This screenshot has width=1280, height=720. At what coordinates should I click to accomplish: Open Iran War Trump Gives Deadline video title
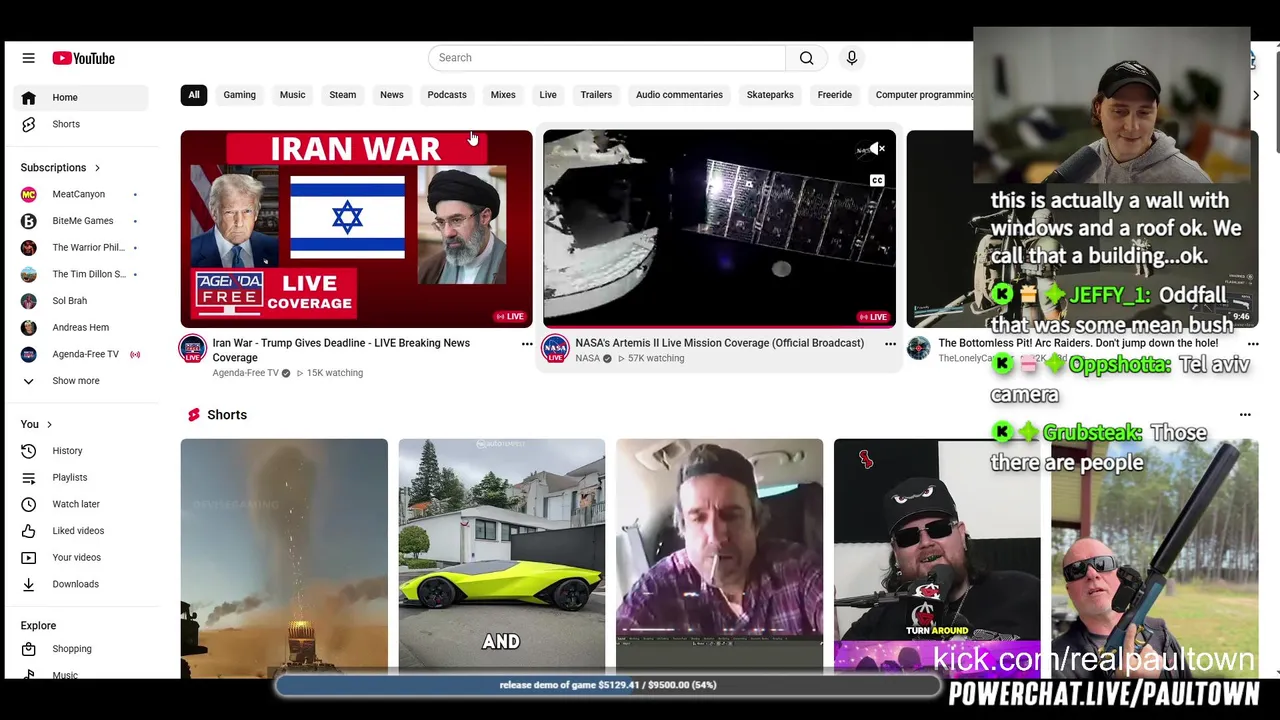341,350
